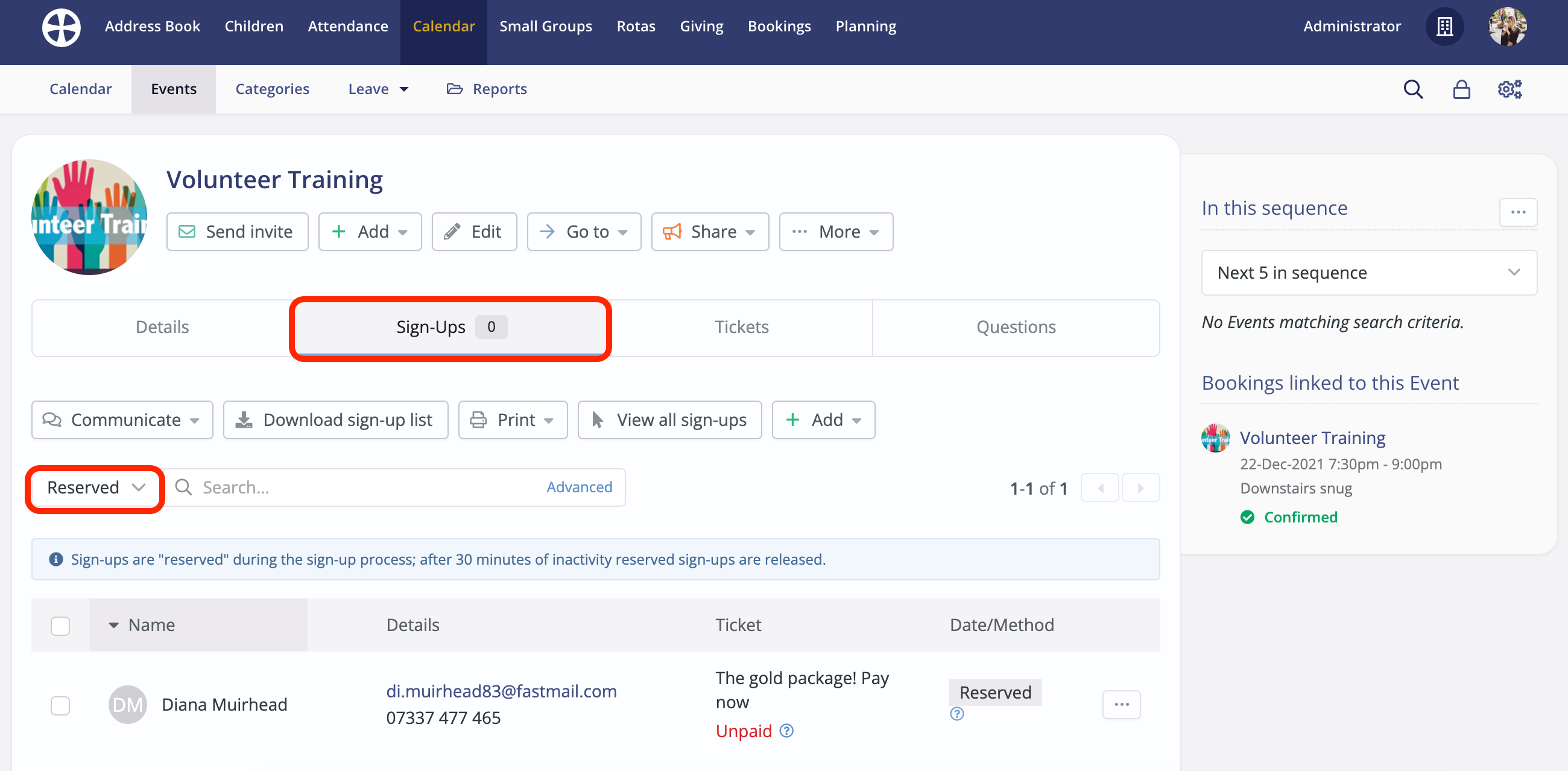Click the help icon below Reserved badge
Image resolution: width=1568 pixels, height=771 pixels.
[x=957, y=714]
